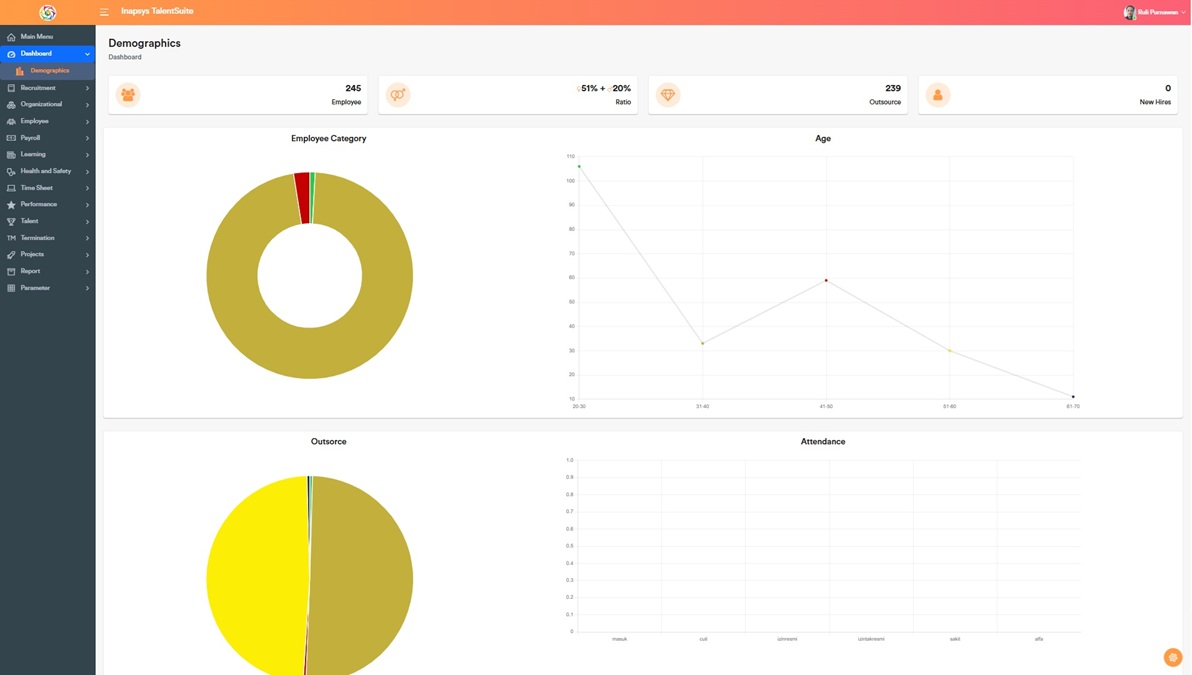
Task: Open the Report menu label
Action: click(30, 271)
